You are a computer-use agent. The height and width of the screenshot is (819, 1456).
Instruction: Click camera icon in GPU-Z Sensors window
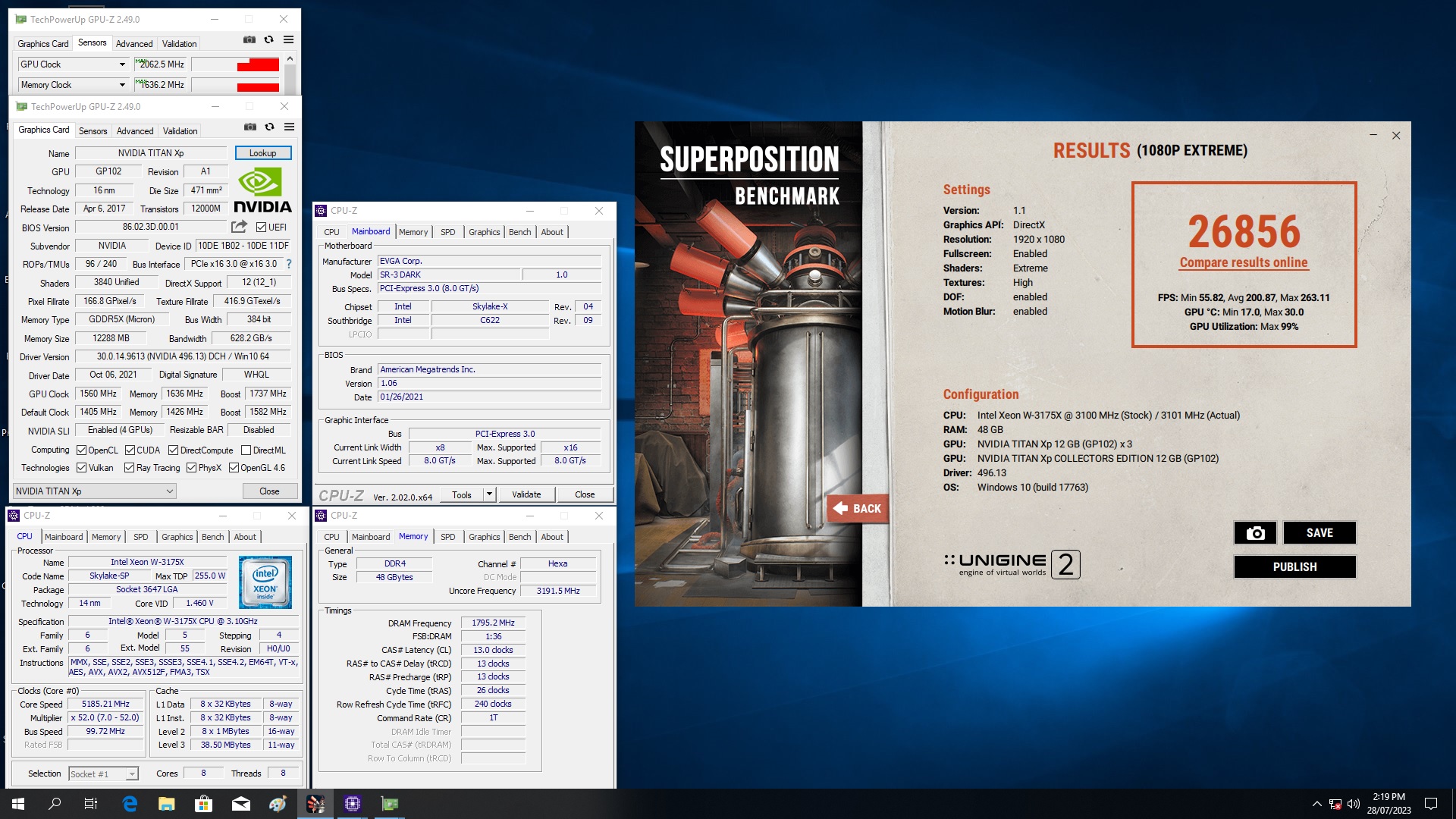click(x=249, y=39)
